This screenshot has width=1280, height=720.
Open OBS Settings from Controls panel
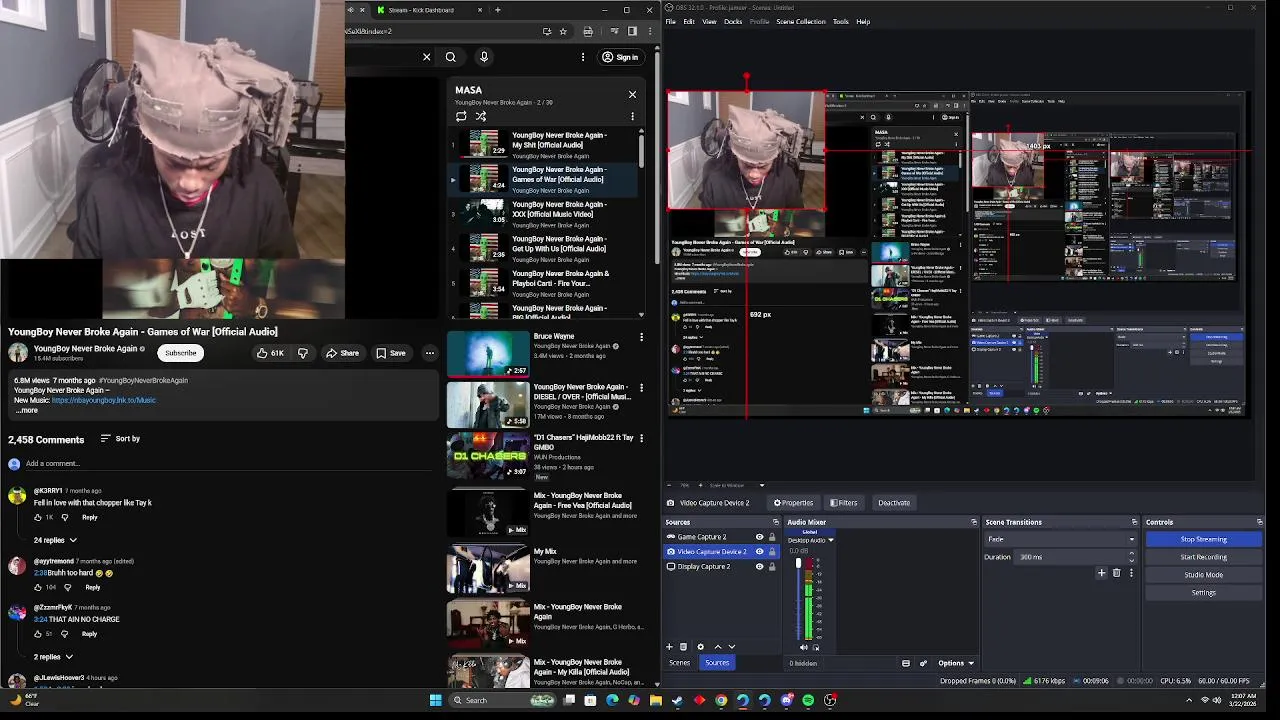1203,593
